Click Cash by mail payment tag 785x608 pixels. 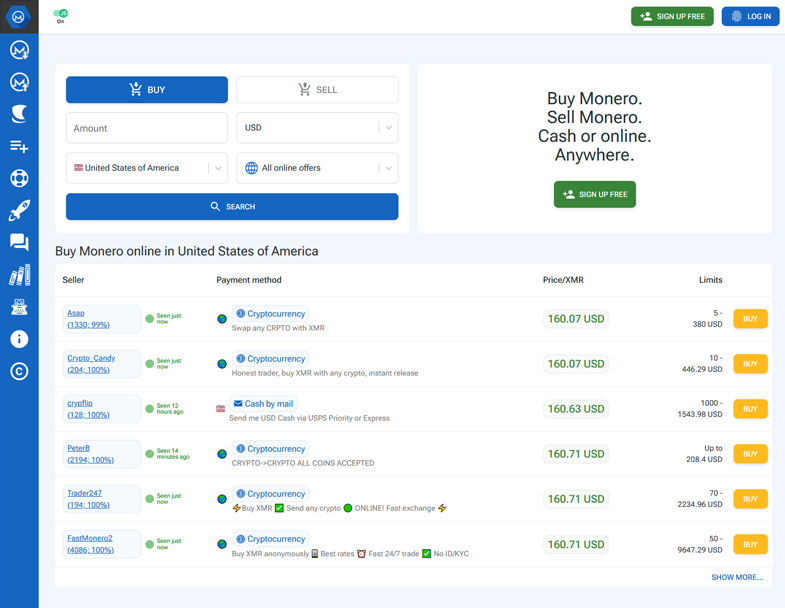point(263,404)
